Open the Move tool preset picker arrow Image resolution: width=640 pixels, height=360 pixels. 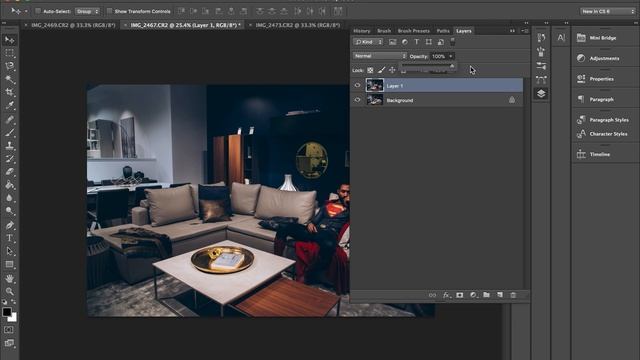pyautogui.click(x=26, y=11)
